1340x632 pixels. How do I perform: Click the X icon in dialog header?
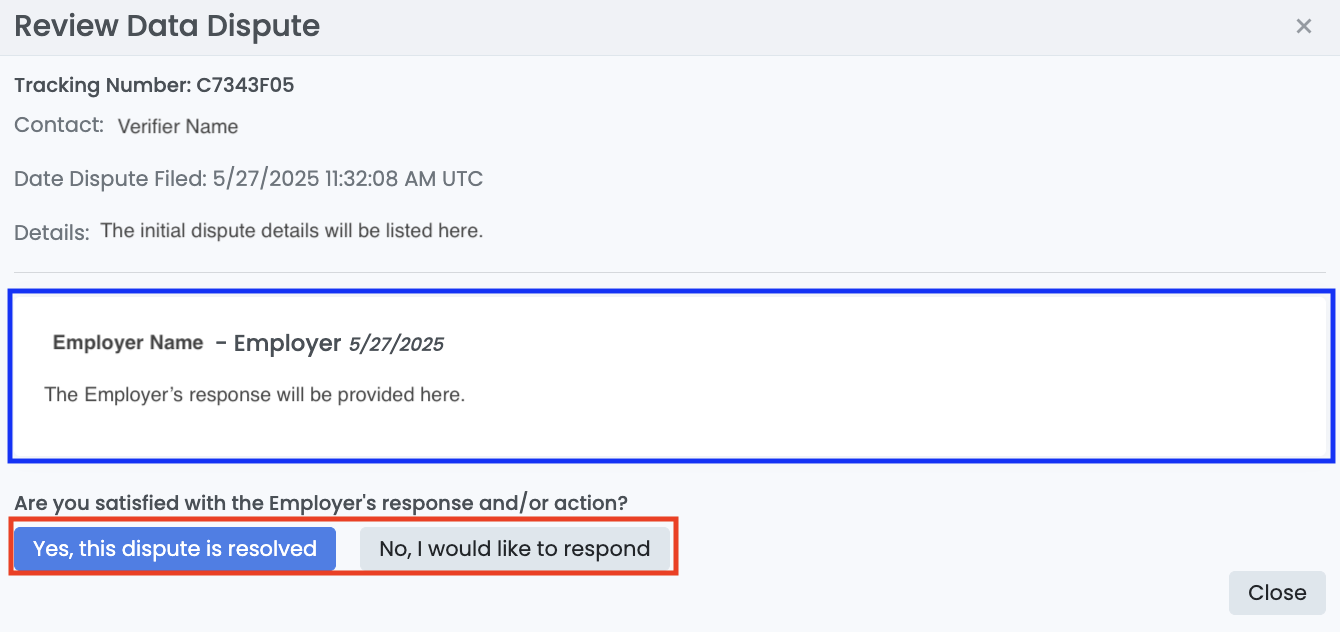point(1303,27)
